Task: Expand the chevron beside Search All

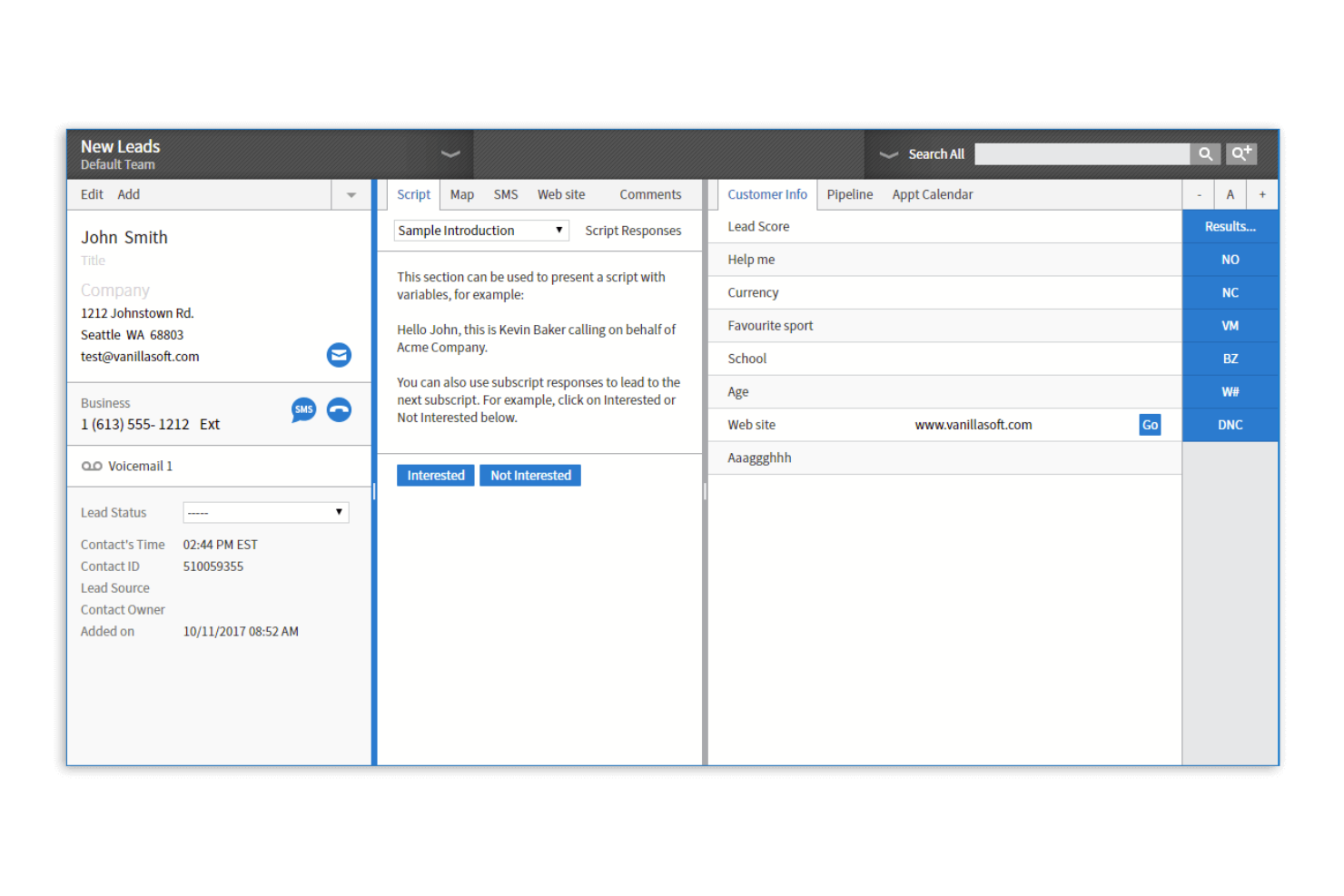Action: point(889,154)
